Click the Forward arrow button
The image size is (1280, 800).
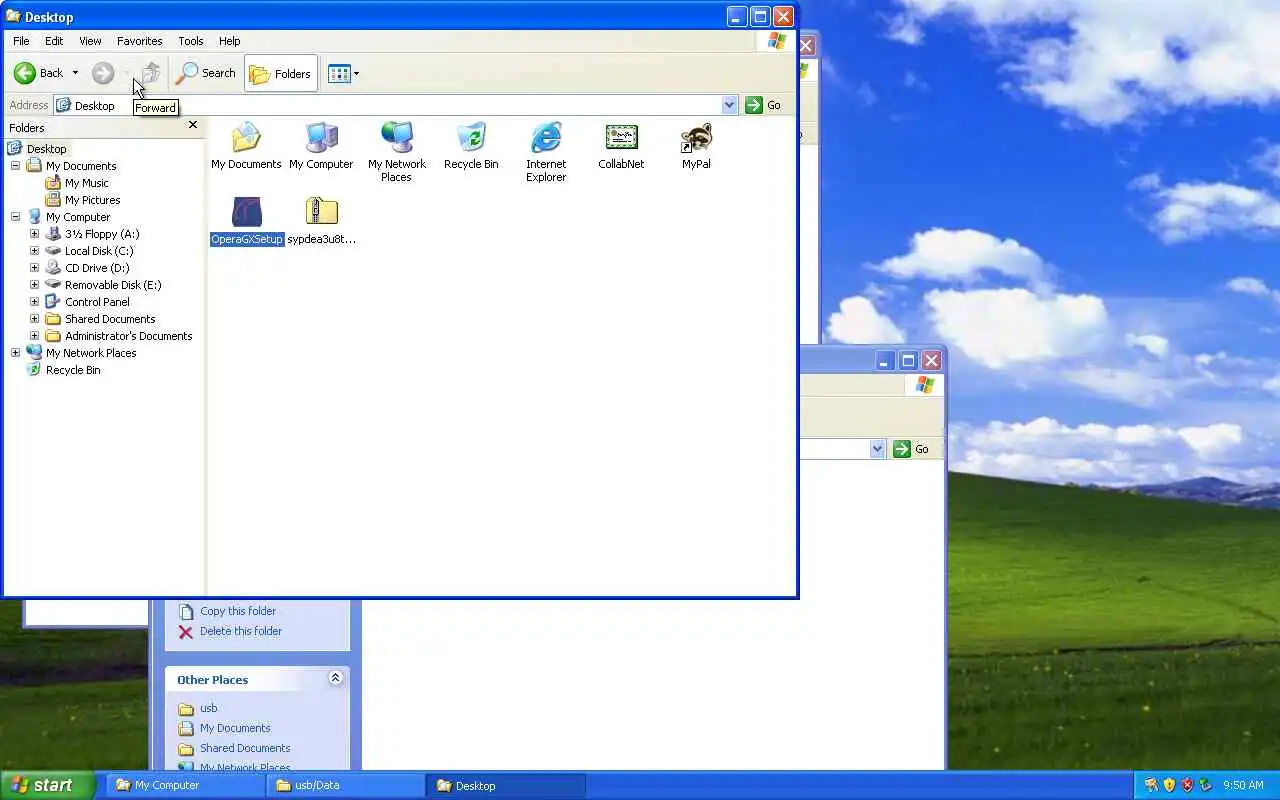click(102, 73)
